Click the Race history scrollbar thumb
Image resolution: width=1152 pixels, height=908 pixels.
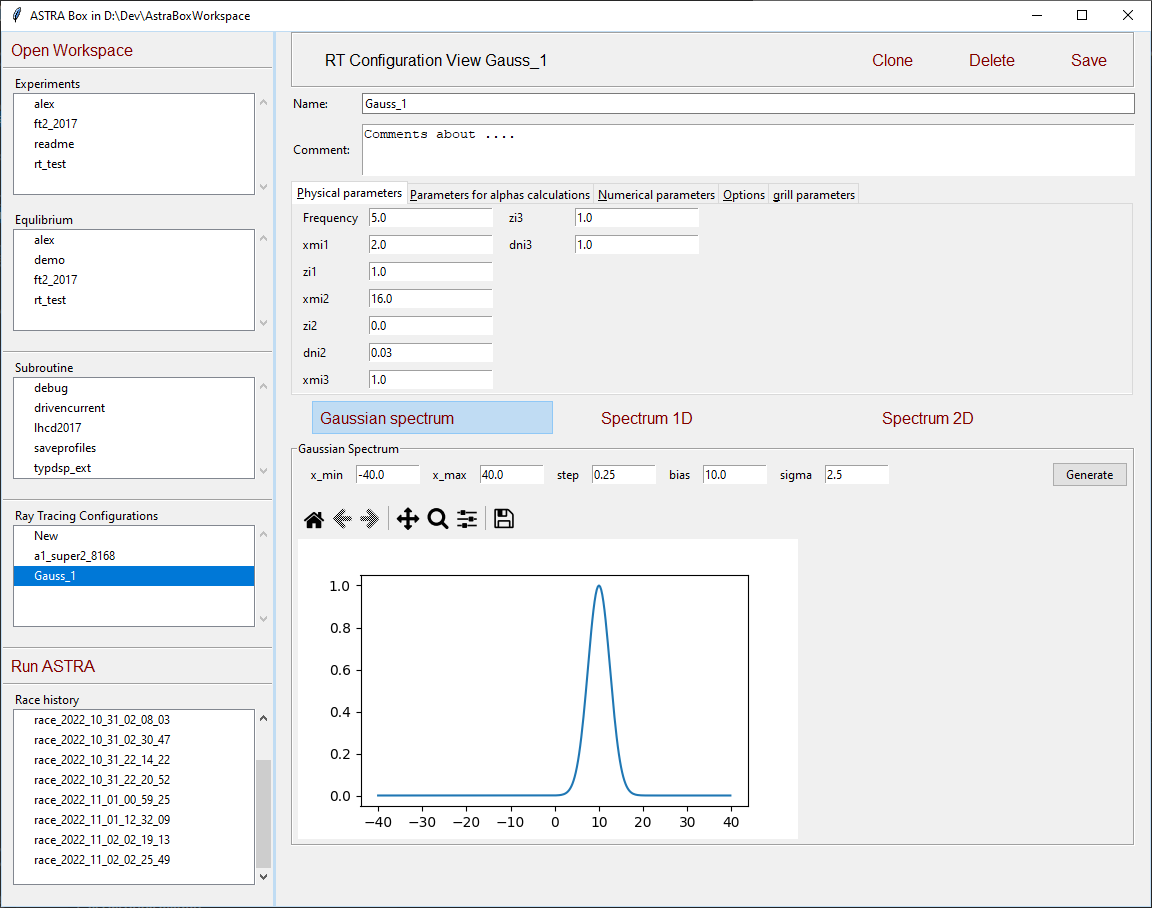tap(263, 813)
